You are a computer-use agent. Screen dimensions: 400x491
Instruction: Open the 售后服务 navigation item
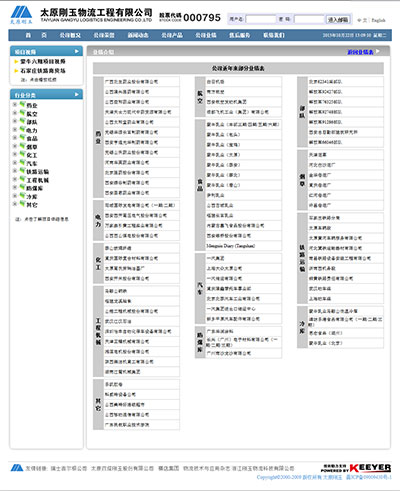click(x=240, y=35)
